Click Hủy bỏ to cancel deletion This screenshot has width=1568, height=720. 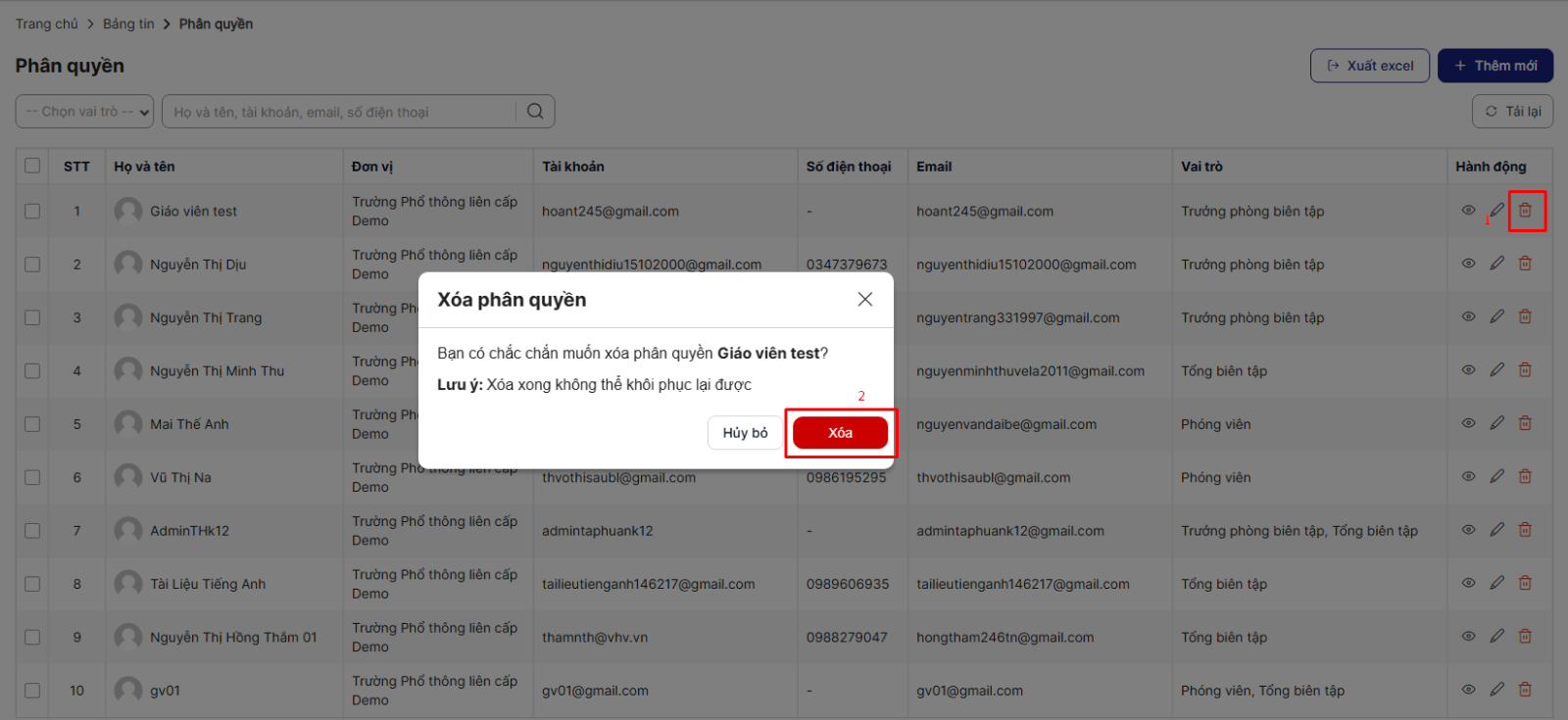pos(745,433)
